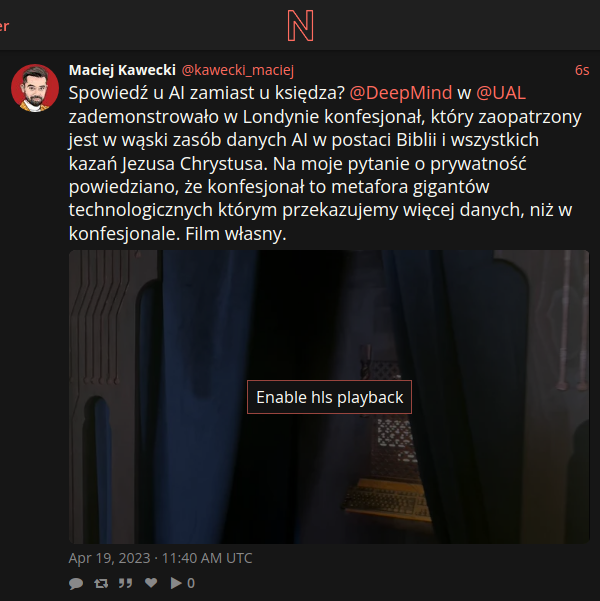Click the Maciej Kawecki display name
The width and height of the screenshot is (600, 601).
tap(122, 70)
